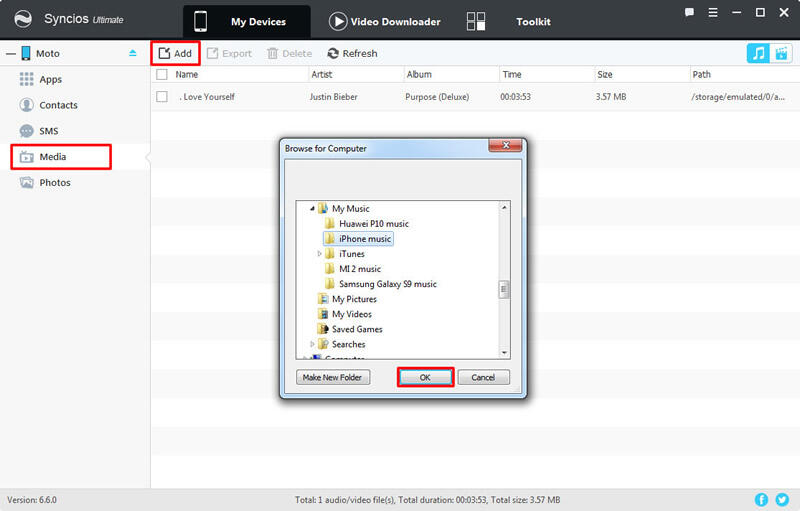Select the SMS sidebar item

tap(49, 131)
